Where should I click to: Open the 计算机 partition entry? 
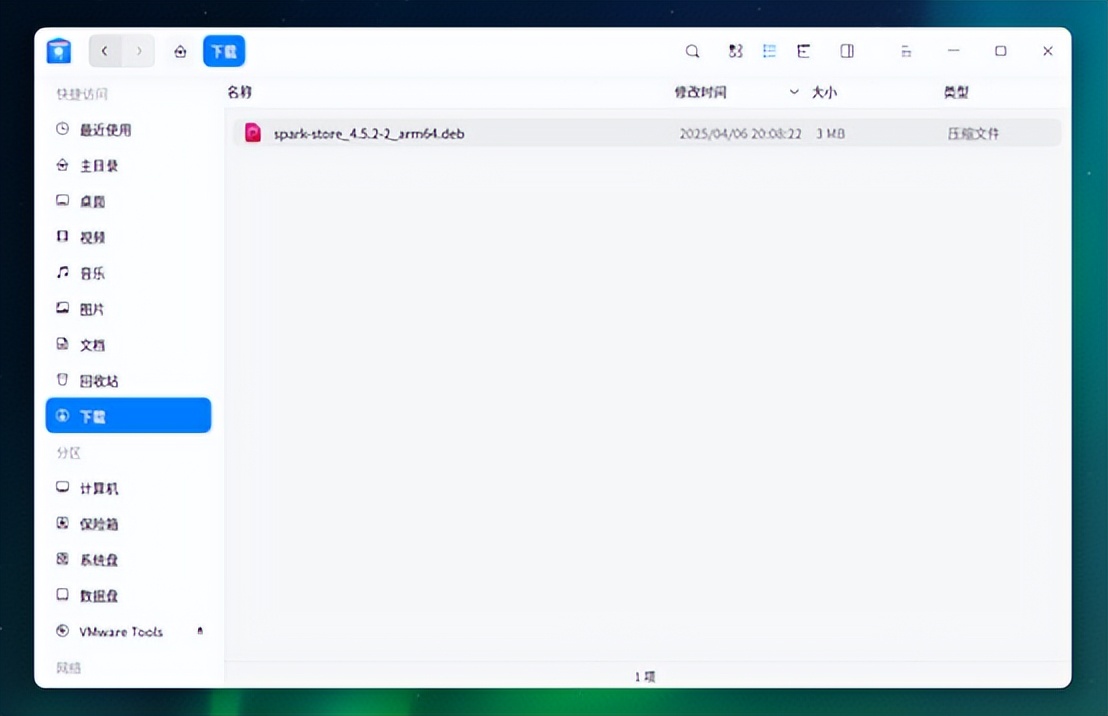96,487
